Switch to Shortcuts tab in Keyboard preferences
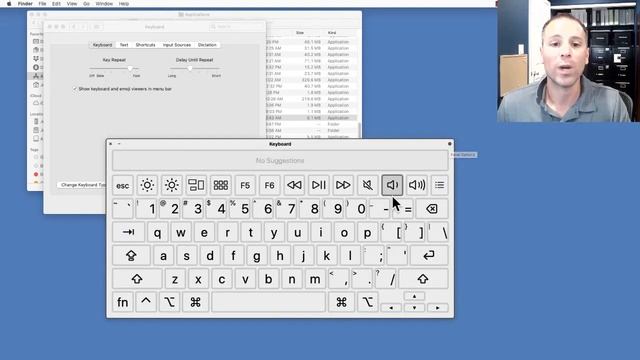 pyautogui.click(x=145, y=45)
